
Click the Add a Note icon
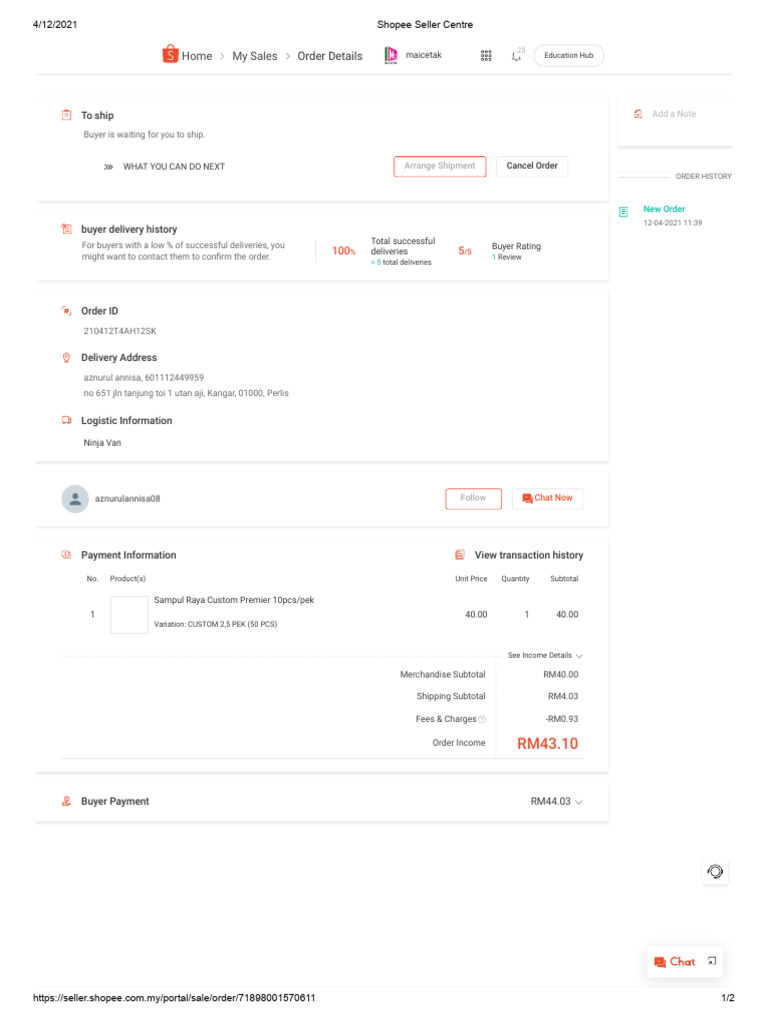click(638, 114)
